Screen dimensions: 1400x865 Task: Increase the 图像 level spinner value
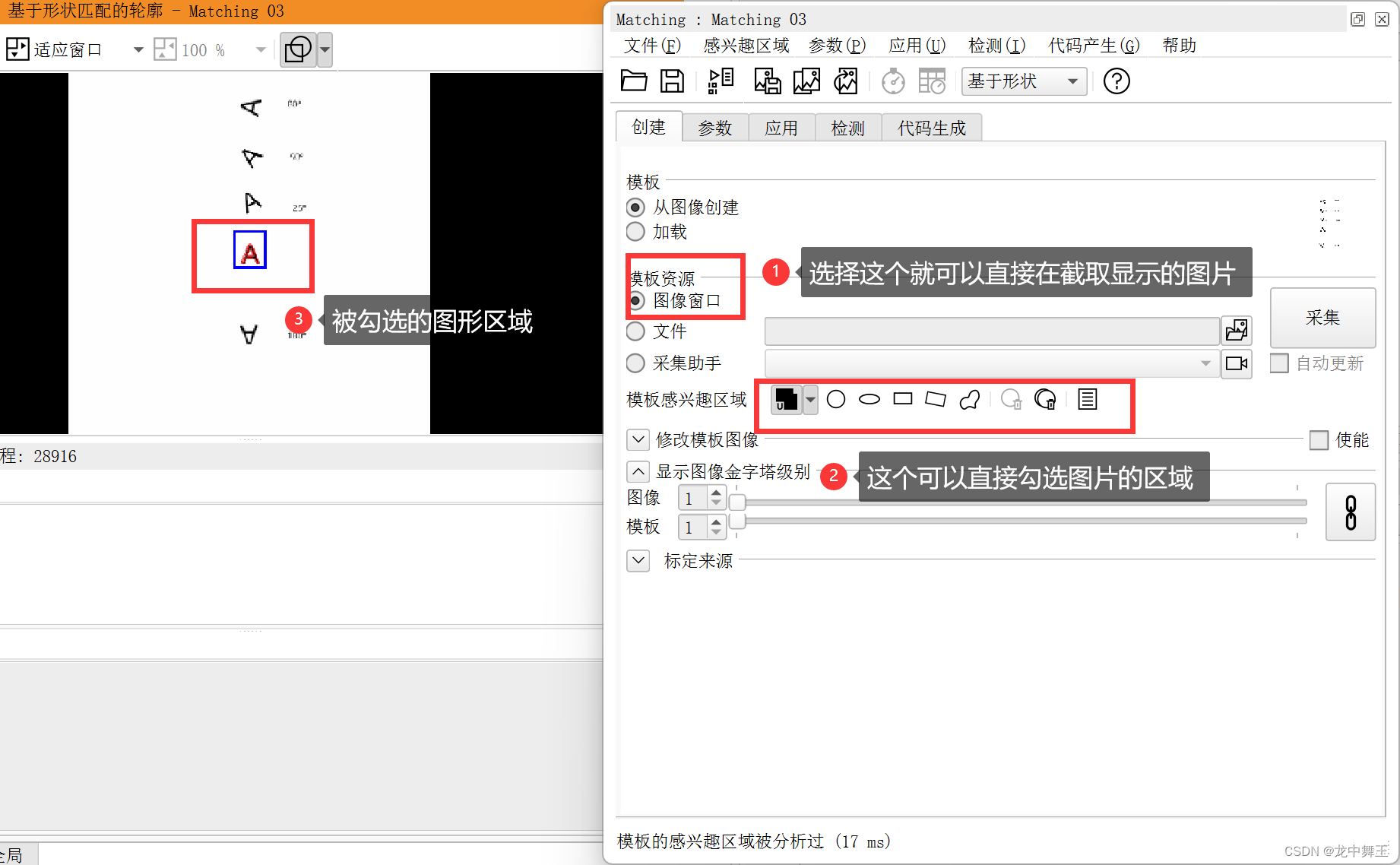716,492
